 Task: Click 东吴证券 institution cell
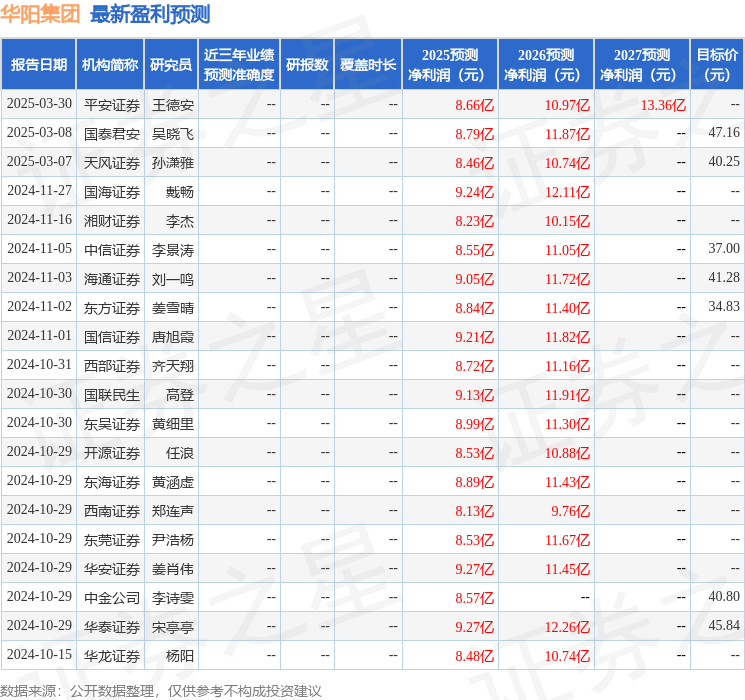(112, 424)
